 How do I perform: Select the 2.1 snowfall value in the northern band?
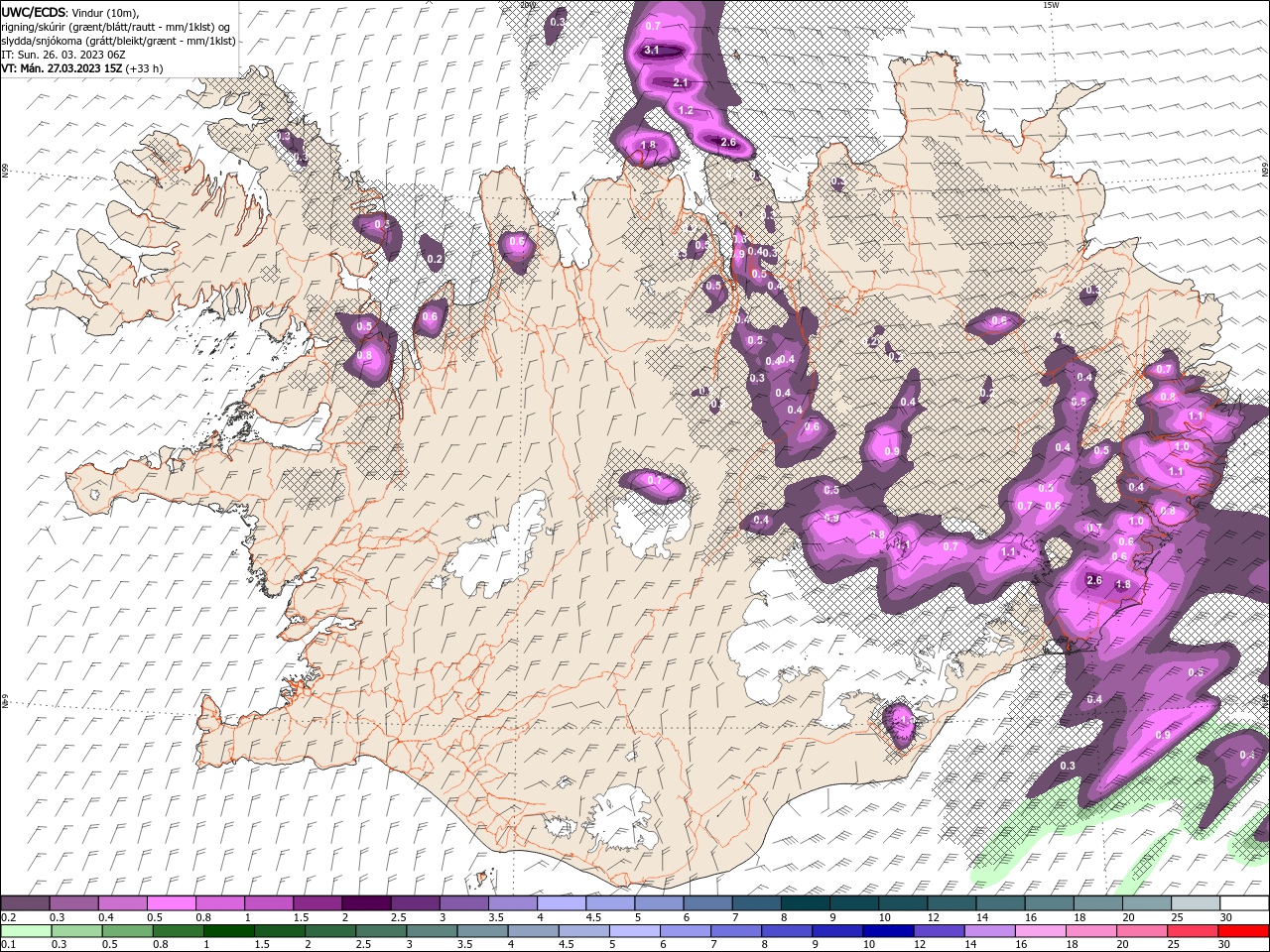click(681, 83)
